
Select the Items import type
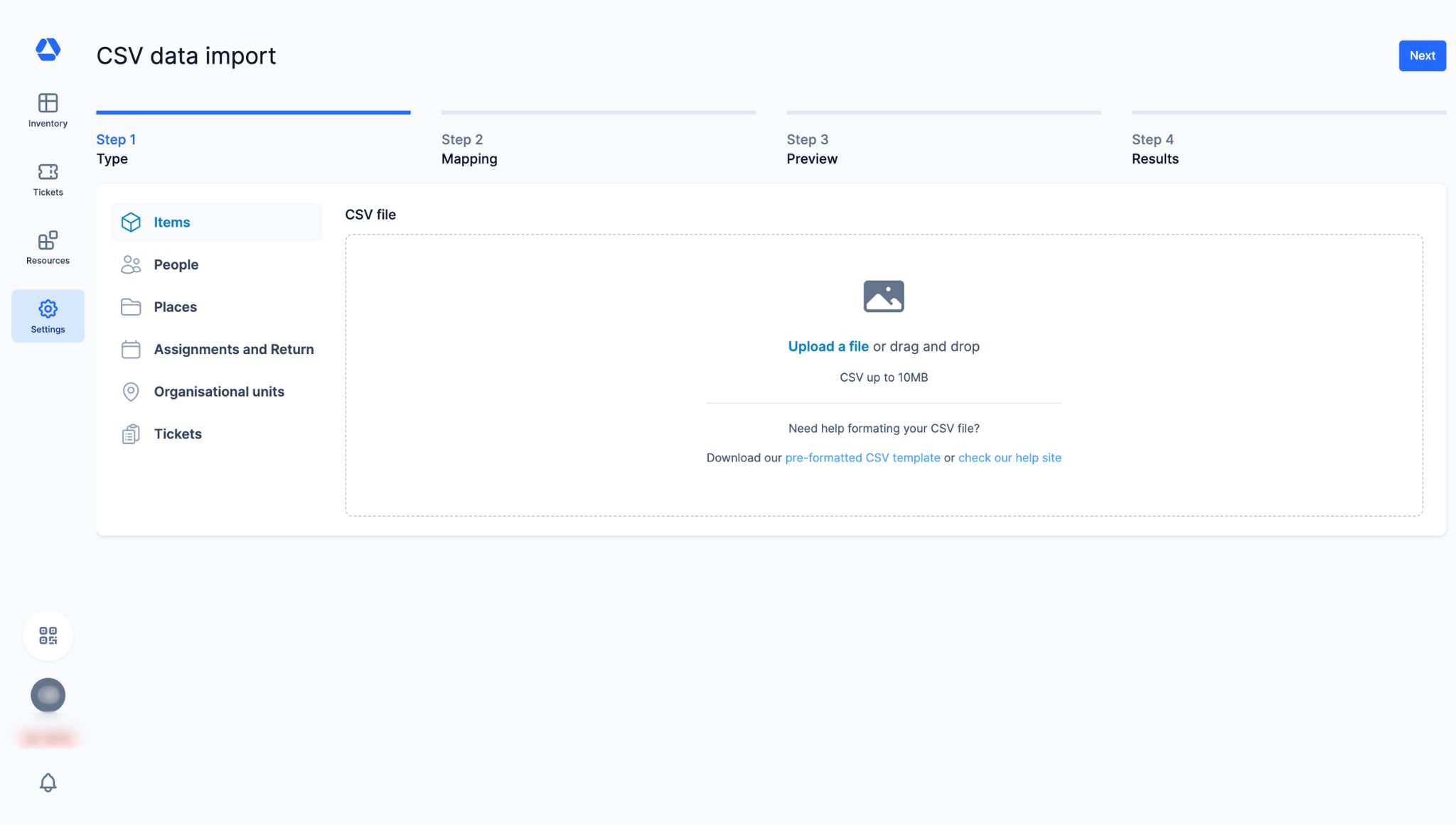(172, 222)
